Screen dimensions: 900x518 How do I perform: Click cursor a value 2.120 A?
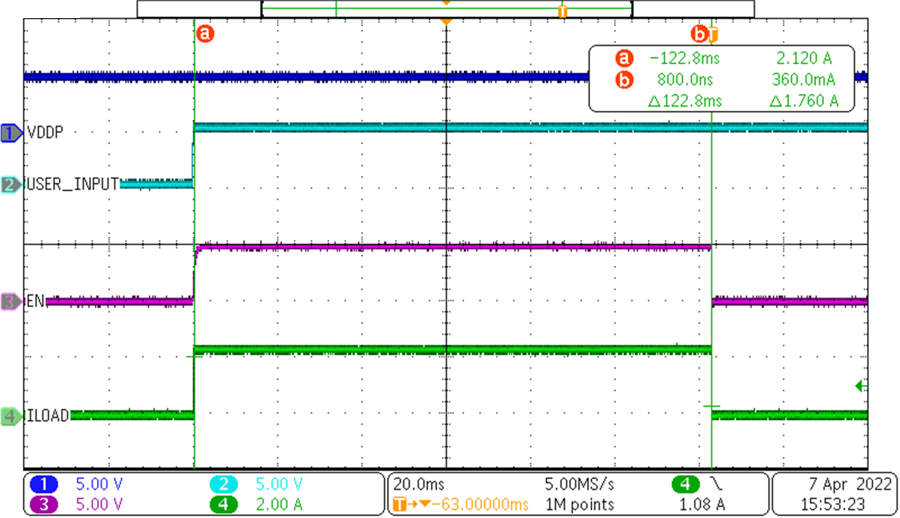pos(804,58)
